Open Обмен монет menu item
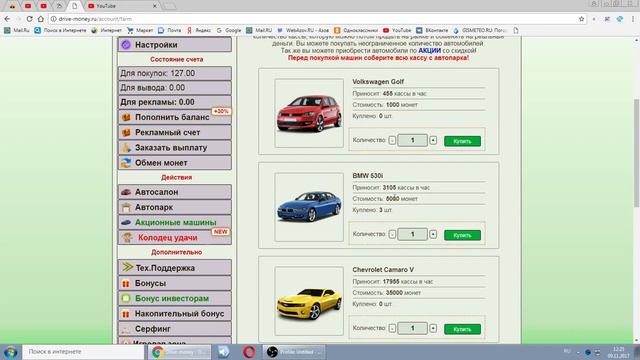 [x=175, y=162]
